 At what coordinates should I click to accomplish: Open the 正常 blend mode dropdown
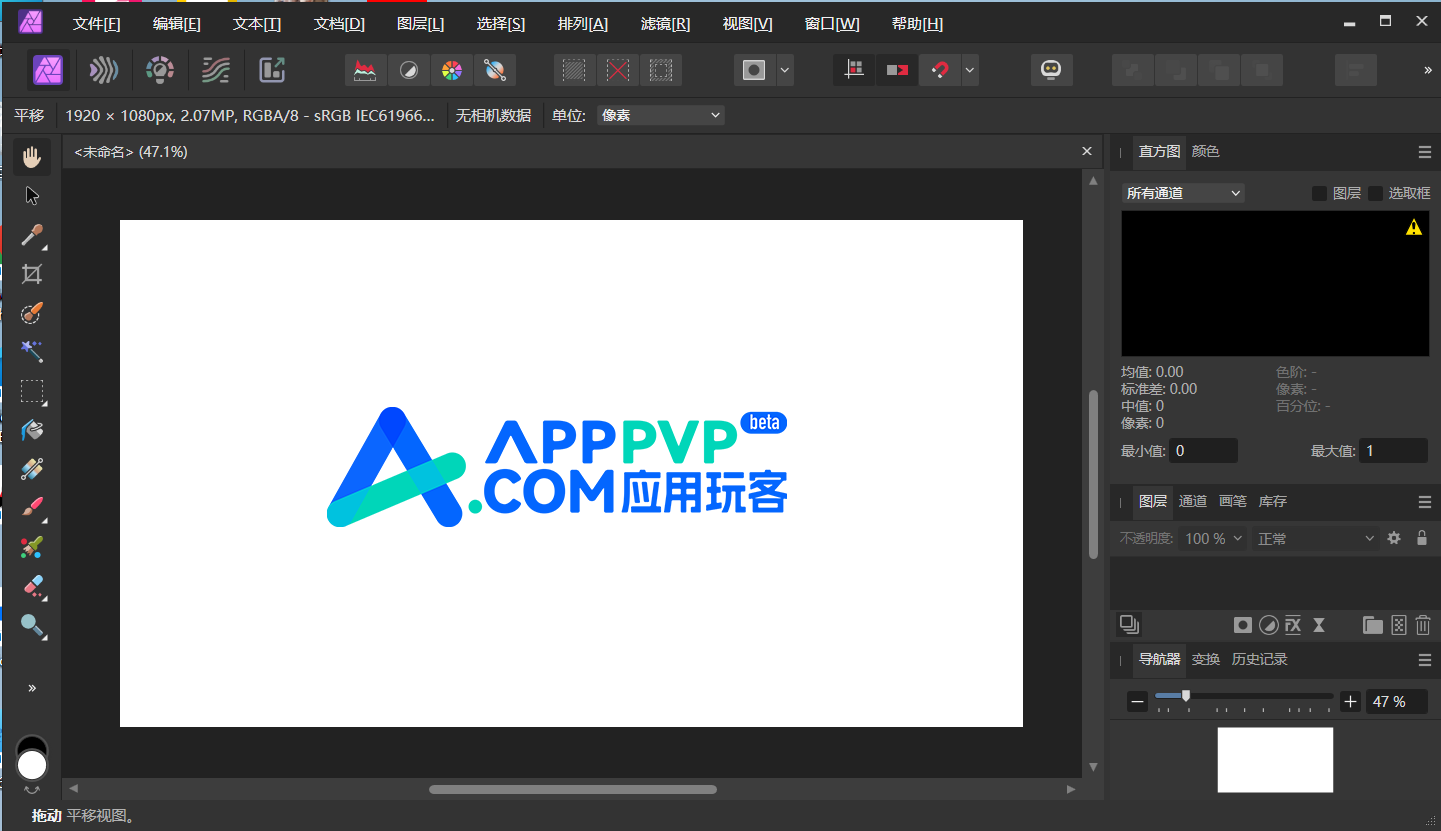[1315, 538]
